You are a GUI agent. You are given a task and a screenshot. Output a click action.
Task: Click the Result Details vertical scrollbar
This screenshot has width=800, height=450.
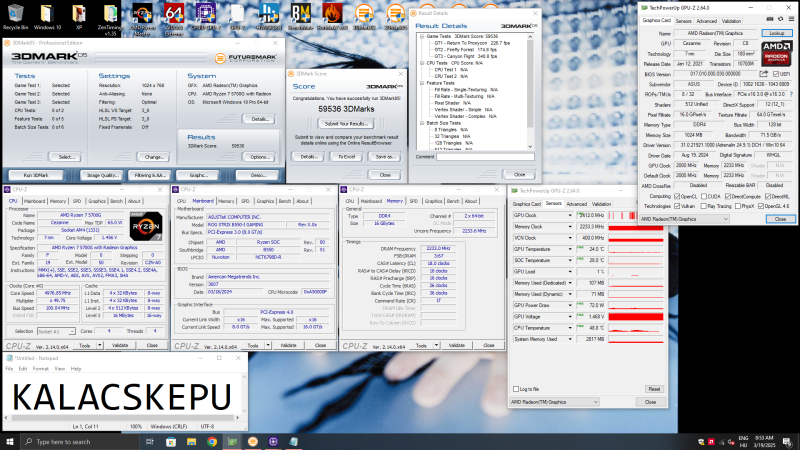(x=530, y=92)
